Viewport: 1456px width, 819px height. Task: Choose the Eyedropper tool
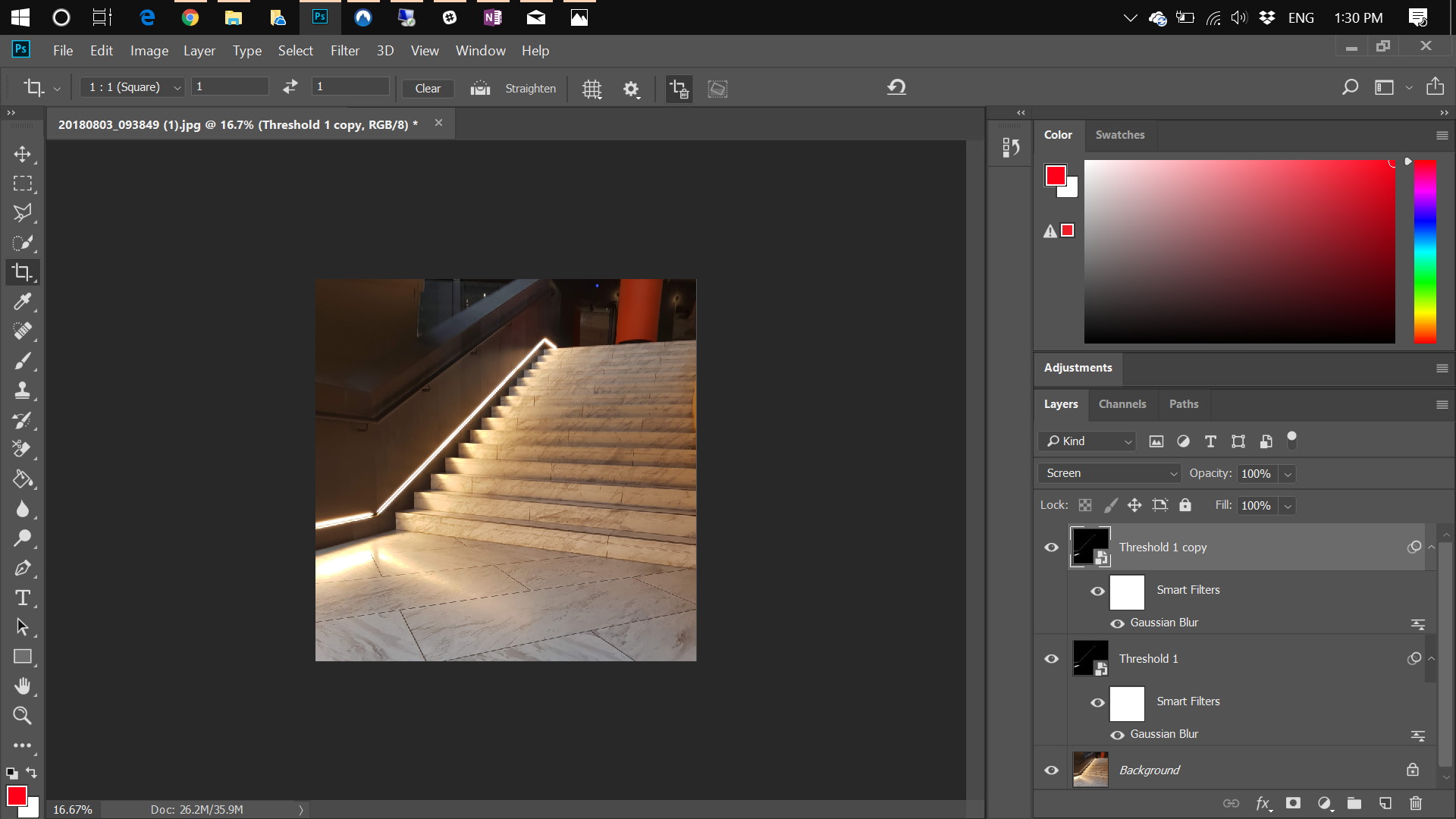(x=23, y=302)
